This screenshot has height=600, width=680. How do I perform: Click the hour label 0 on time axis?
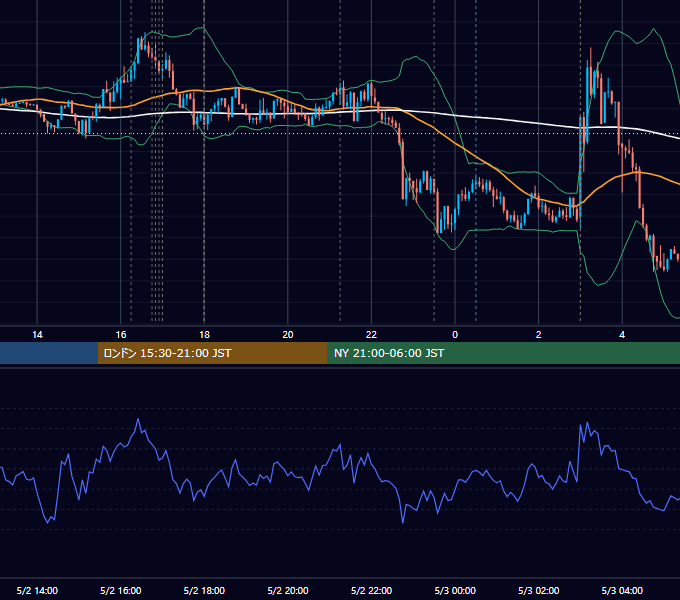pos(455,335)
